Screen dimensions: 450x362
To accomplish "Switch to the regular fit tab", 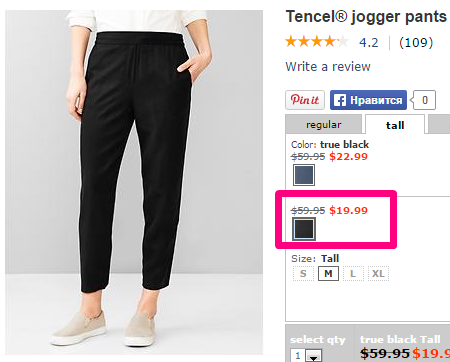I will click(323, 124).
